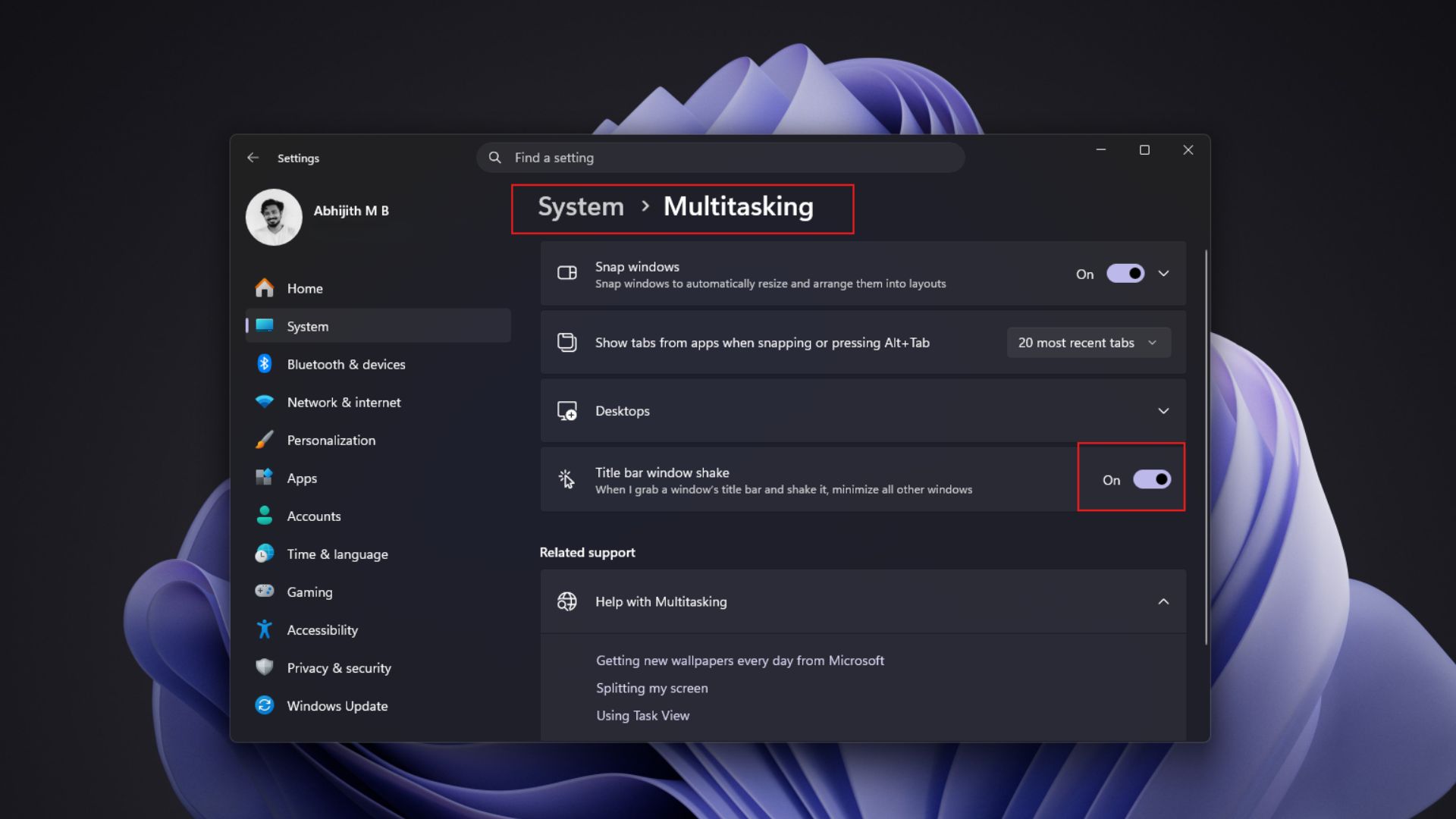Collapse the Help with Multitasking section
Screen dimensions: 1456x819
pyautogui.click(x=1163, y=601)
